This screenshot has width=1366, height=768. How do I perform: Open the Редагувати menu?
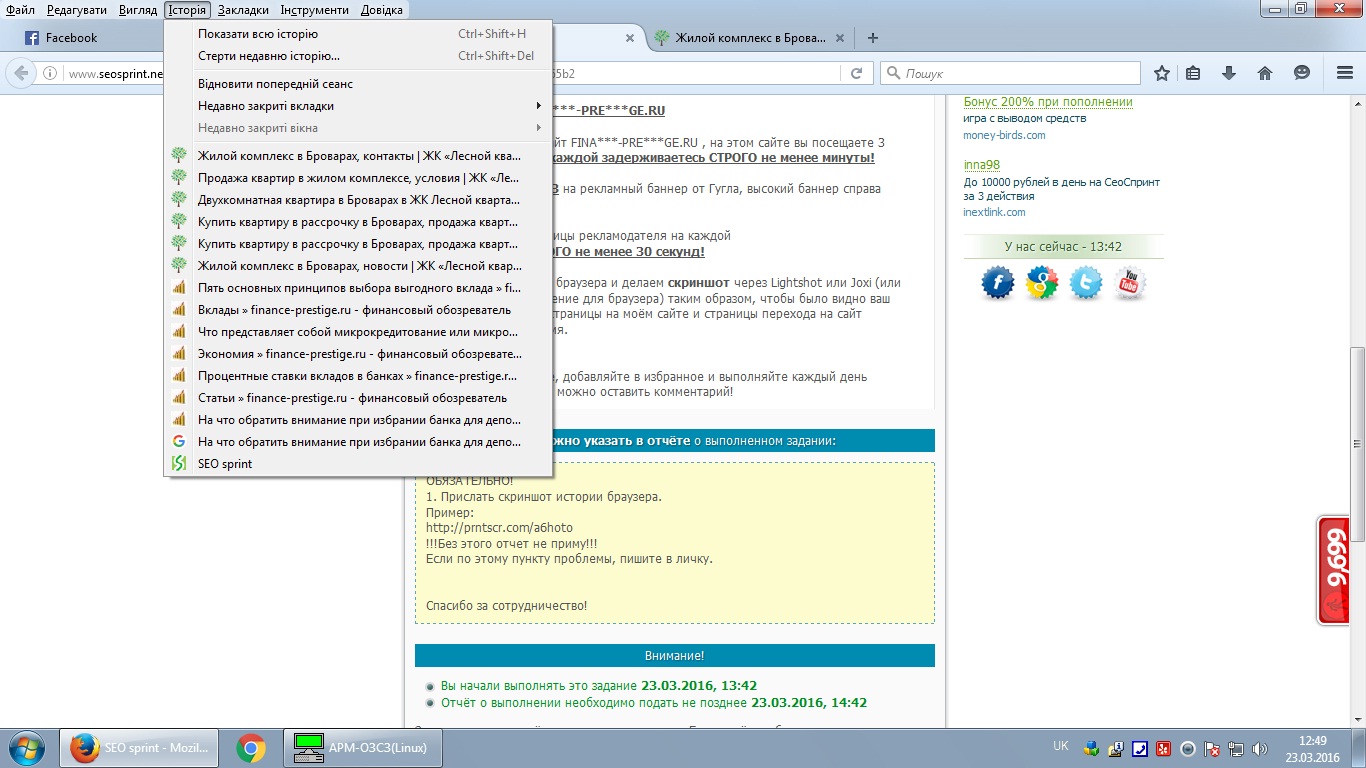pos(77,10)
